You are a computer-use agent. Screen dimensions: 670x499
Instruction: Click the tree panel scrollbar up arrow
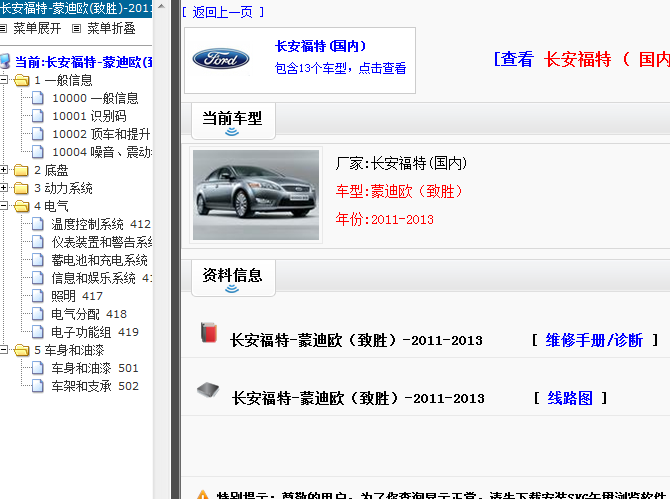click(x=161, y=6)
